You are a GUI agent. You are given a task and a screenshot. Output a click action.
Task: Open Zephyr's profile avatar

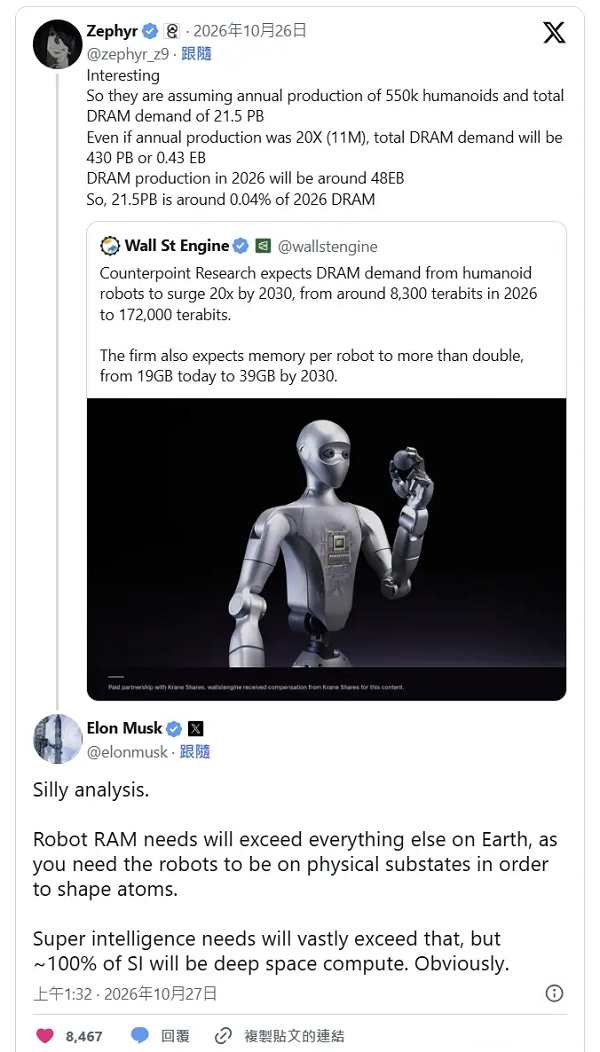[x=58, y=44]
